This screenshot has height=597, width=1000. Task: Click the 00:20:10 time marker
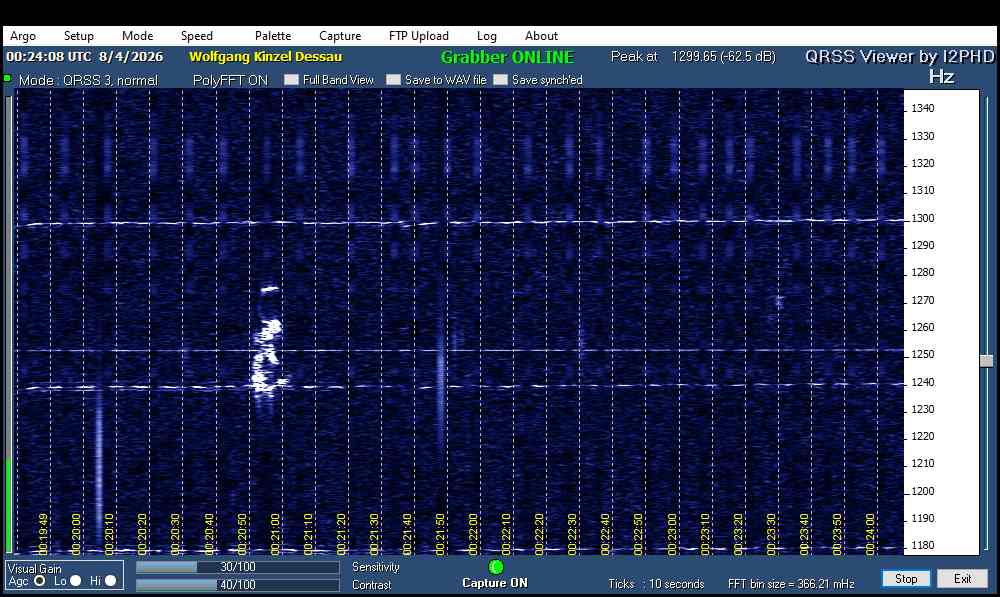tap(109, 534)
